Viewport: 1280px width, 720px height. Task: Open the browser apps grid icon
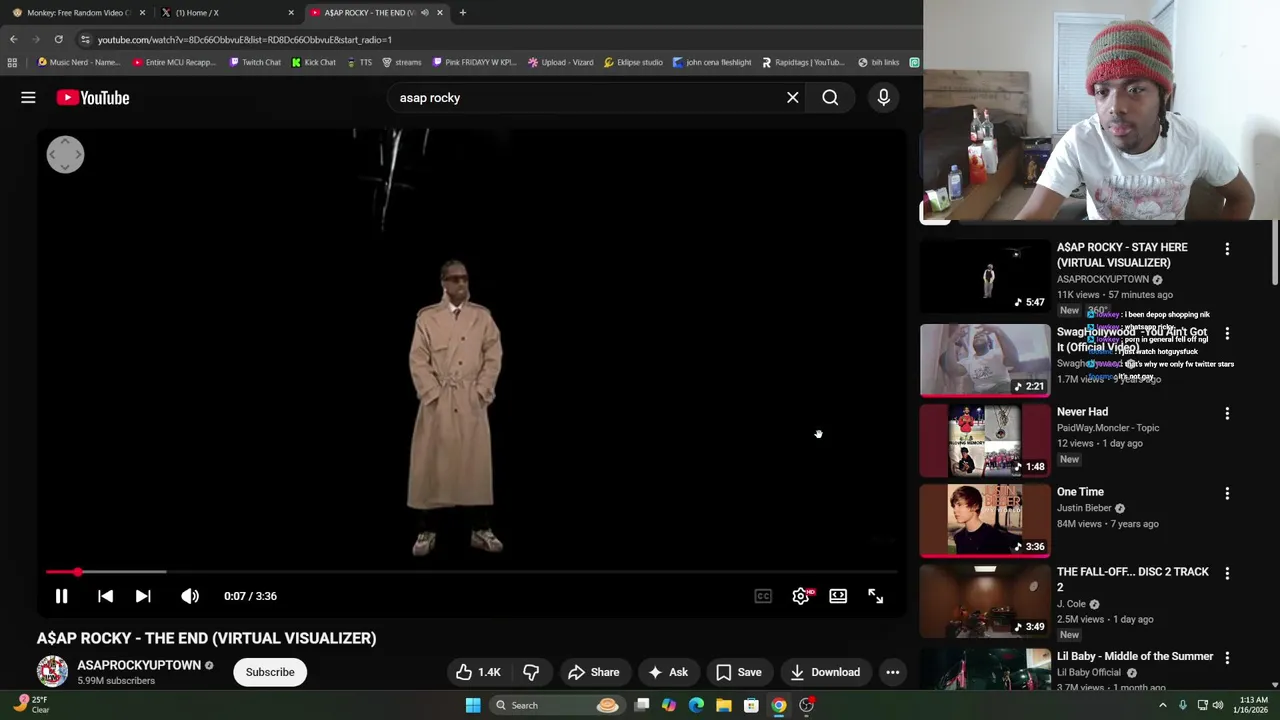click(12, 62)
